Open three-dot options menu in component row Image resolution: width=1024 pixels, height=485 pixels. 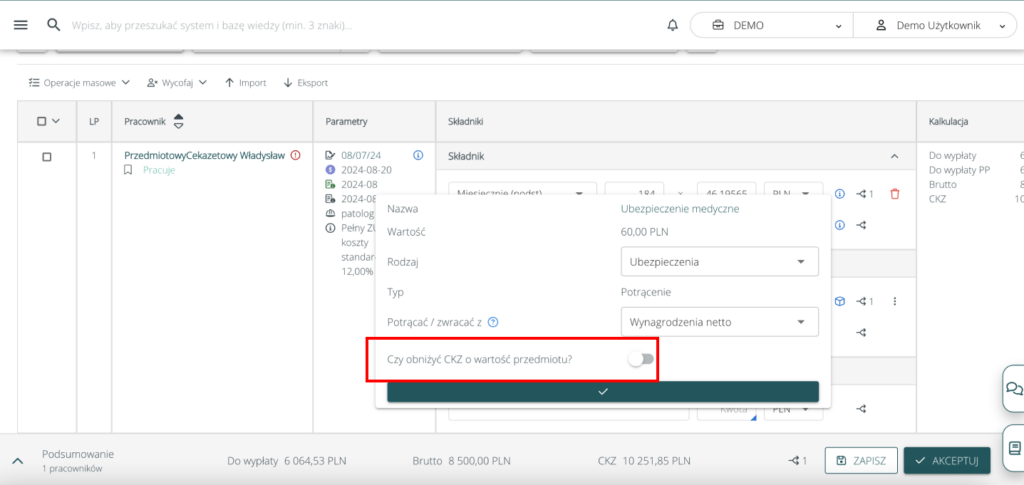[x=894, y=301]
